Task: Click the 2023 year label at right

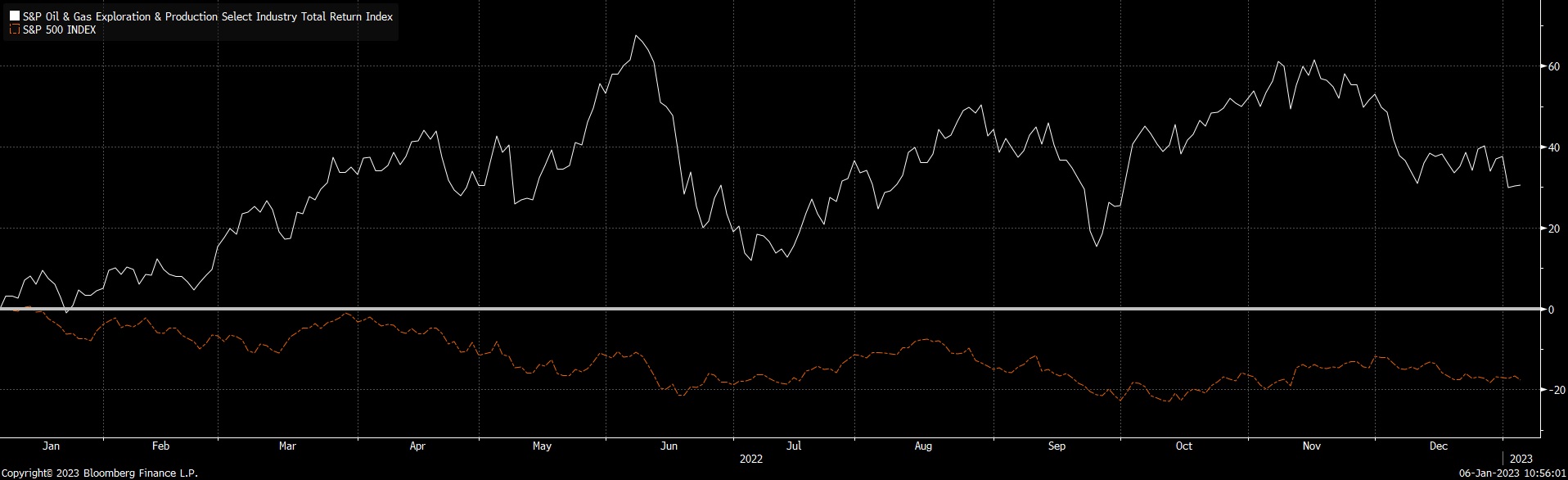Action: [x=1521, y=459]
